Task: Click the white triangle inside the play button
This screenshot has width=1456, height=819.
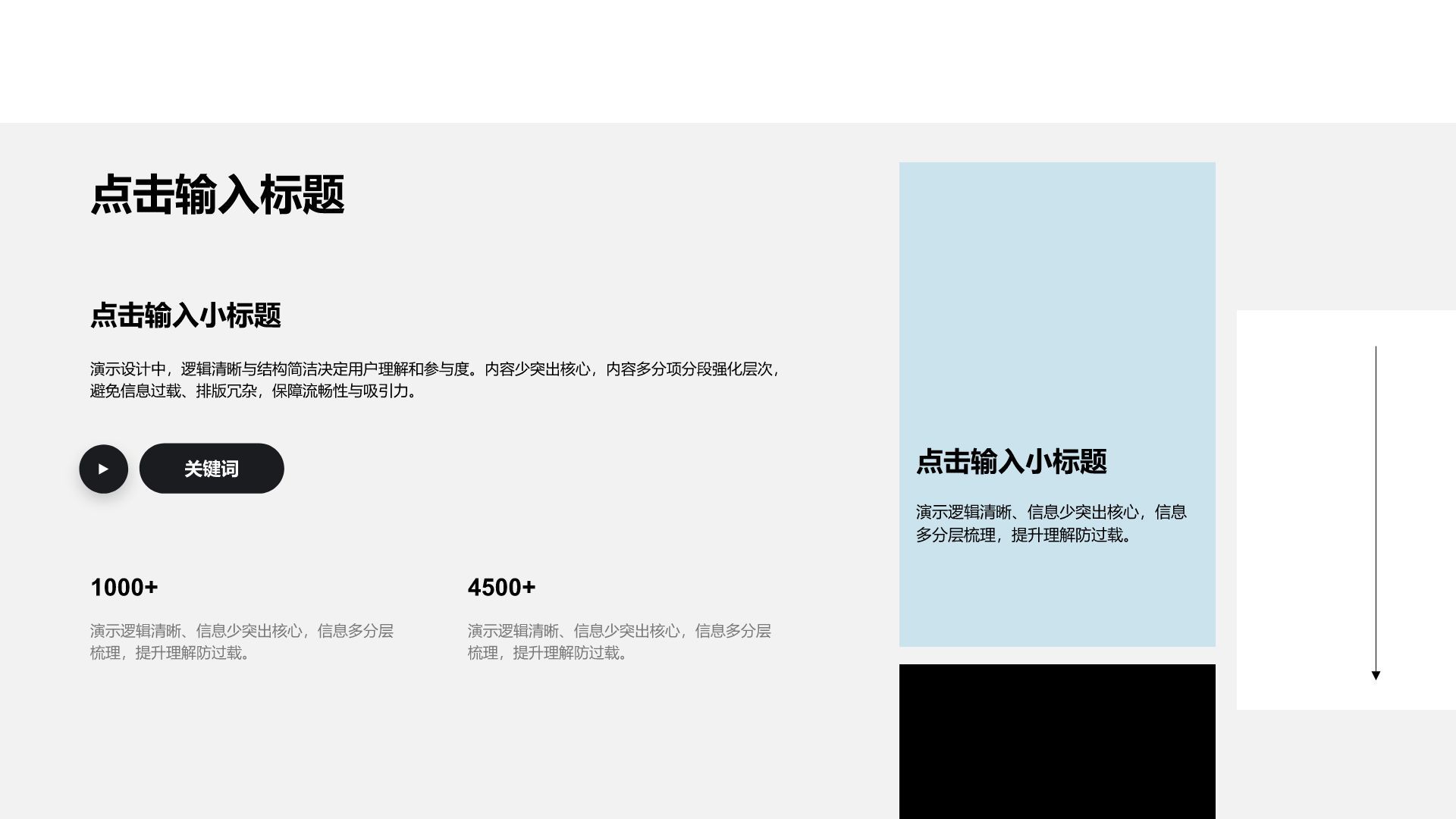Action: point(104,469)
